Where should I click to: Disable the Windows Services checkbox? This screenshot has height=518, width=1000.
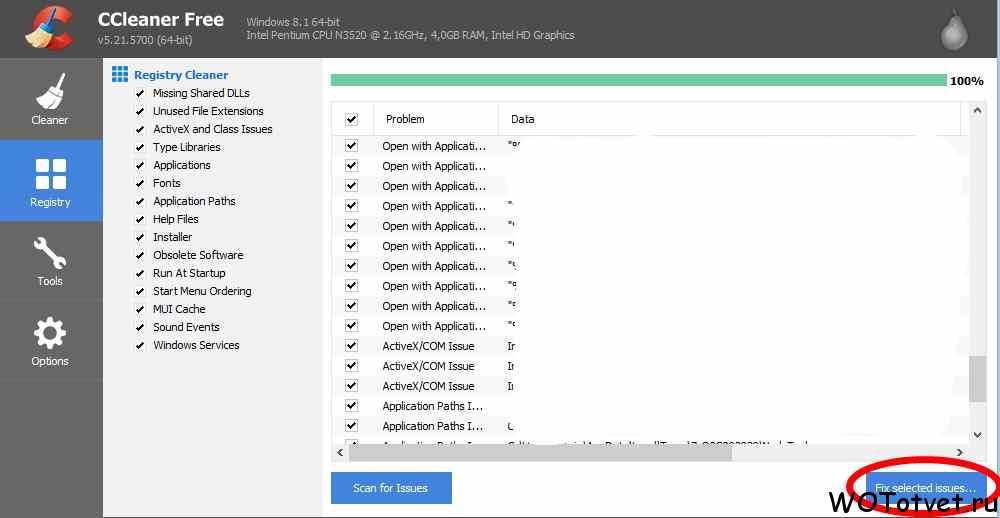pyautogui.click(x=140, y=345)
